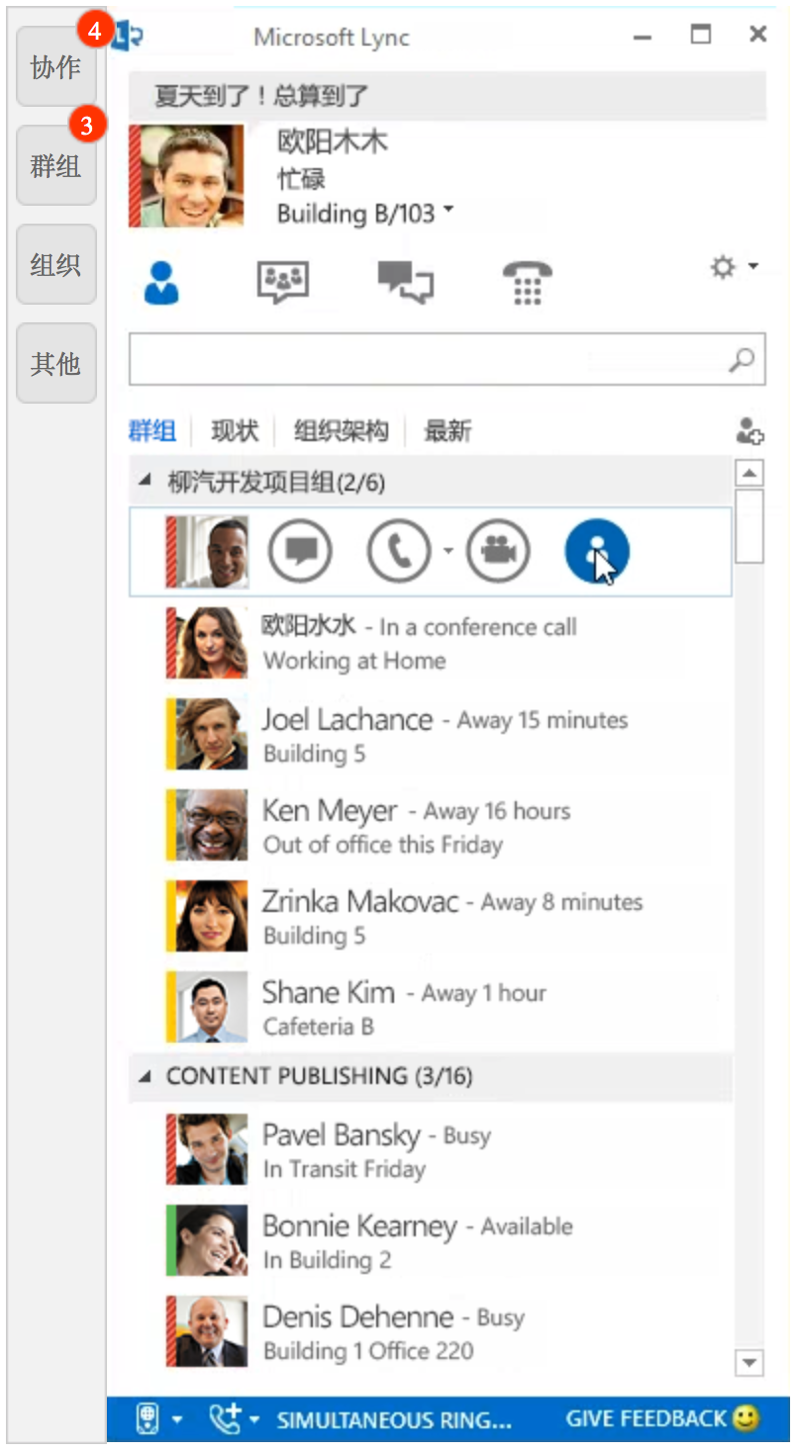The image size is (798, 1452).
Task: Select the Zrinka Makovac name text
Action: pyautogui.click(x=360, y=901)
